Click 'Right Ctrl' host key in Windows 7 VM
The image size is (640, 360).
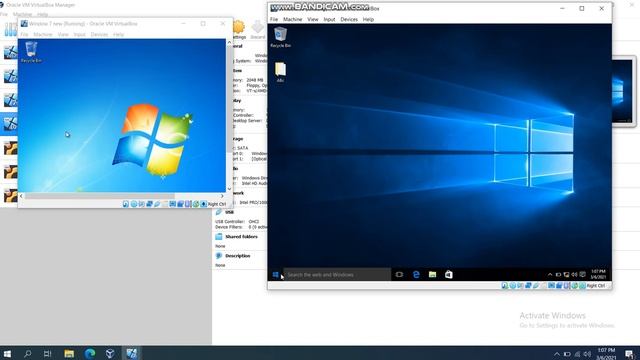(217, 204)
